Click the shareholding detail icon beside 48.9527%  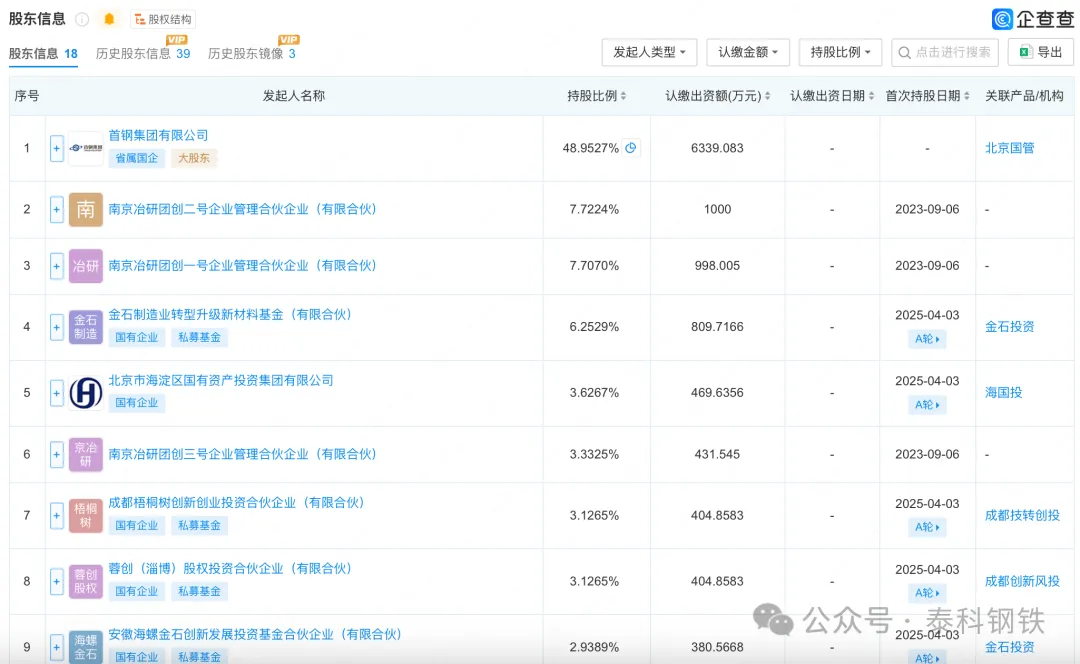click(x=630, y=147)
